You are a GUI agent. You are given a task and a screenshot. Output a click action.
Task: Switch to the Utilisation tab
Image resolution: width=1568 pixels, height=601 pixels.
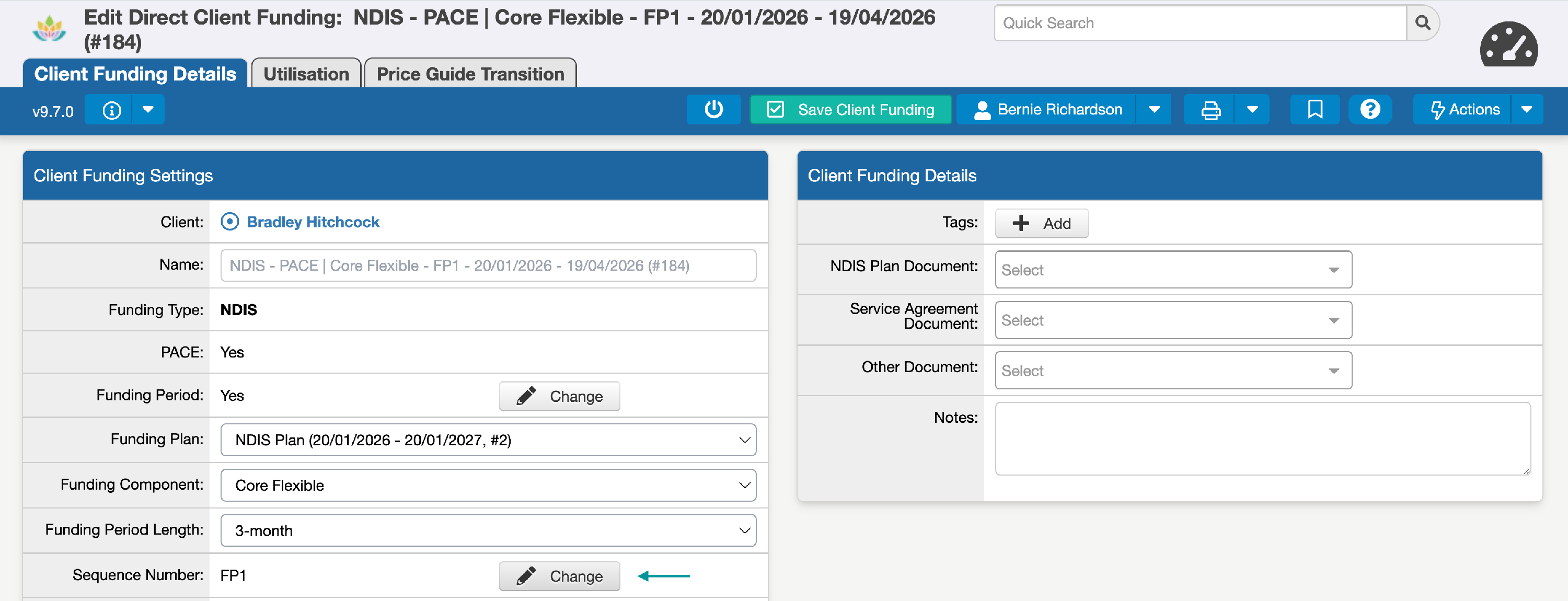306,74
